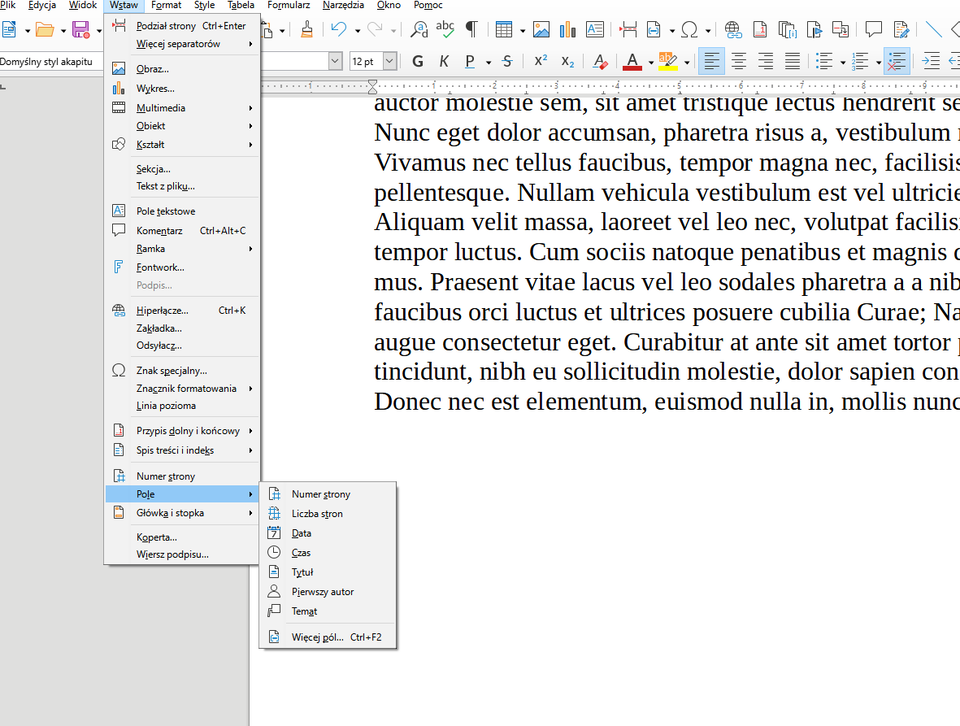The height and width of the screenshot is (726, 960).
Task: Open the Tabela menu
Action: (241, 5)
